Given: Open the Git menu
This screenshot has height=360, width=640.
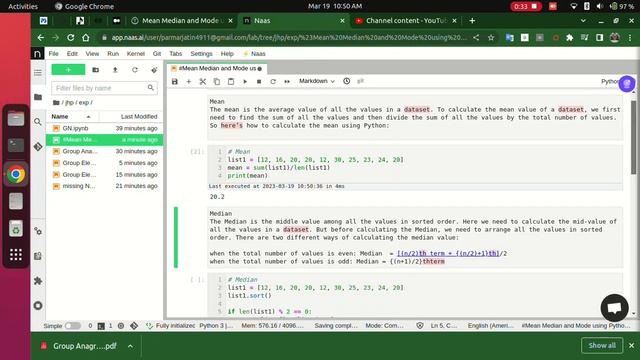Looking at the screenshot, I should point(157,53).
